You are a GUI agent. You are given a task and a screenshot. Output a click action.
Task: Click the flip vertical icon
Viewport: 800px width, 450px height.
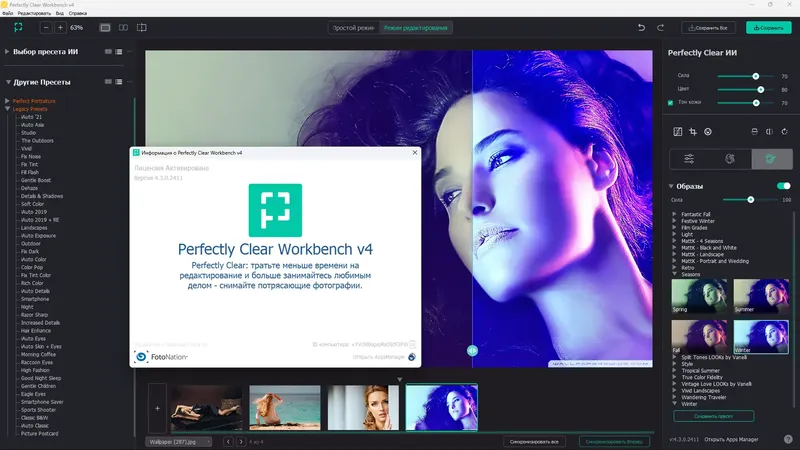pyautogui.click(x=755, y=132)
